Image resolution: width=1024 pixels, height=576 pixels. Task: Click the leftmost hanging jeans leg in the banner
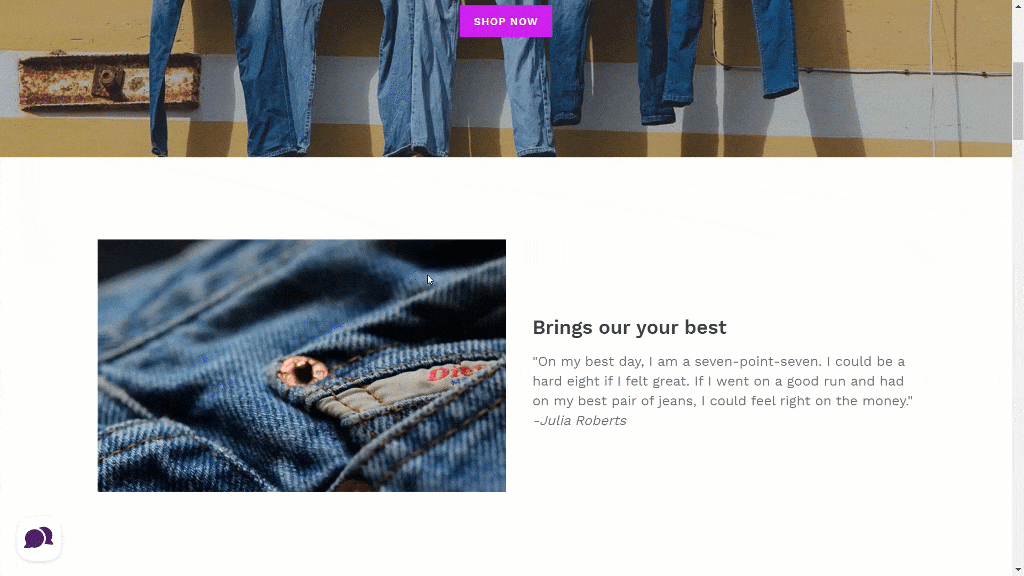[x=165, y=77]
